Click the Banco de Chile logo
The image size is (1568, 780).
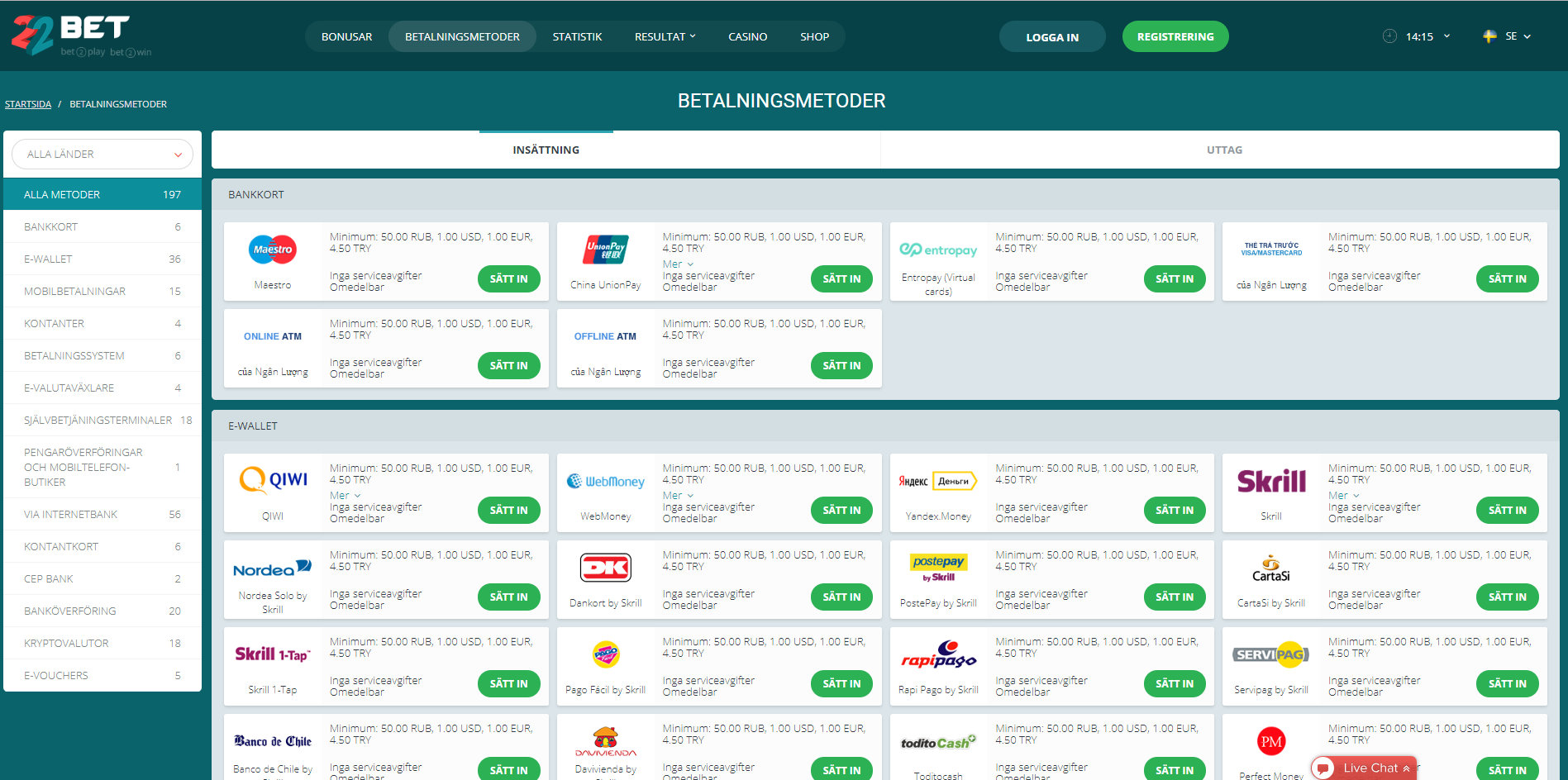click(x=273, y=741)
